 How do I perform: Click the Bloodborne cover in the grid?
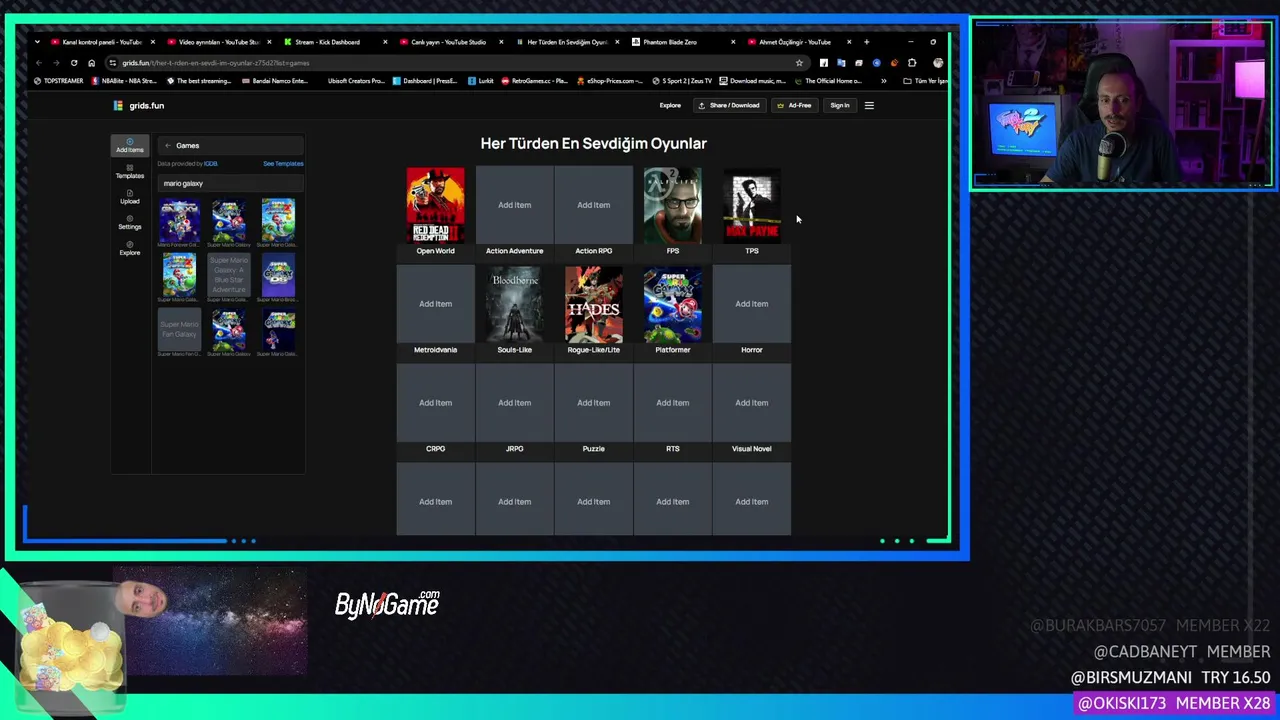[x=515, y=304]
